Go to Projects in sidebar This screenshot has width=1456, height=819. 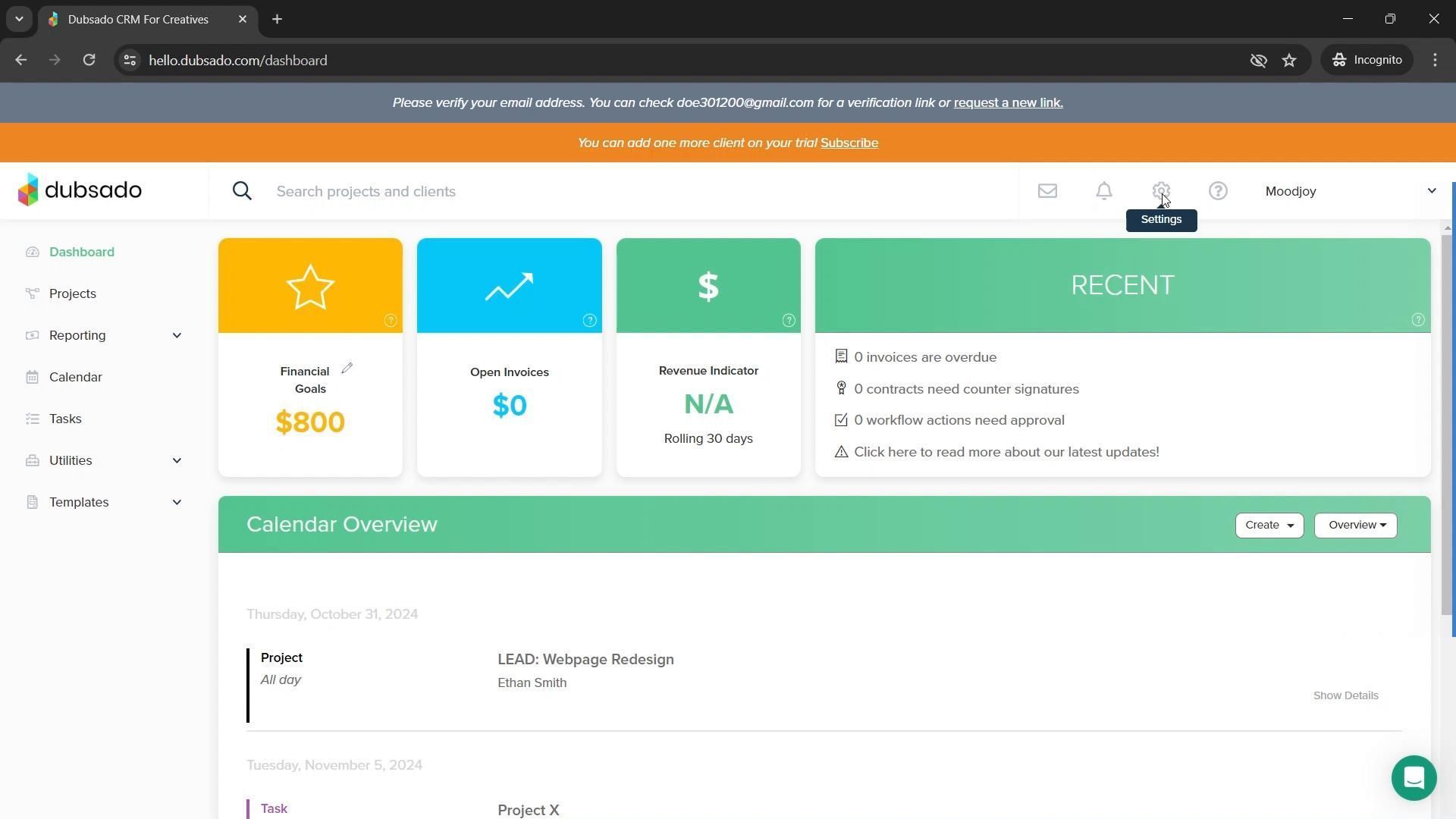point(73,293)
